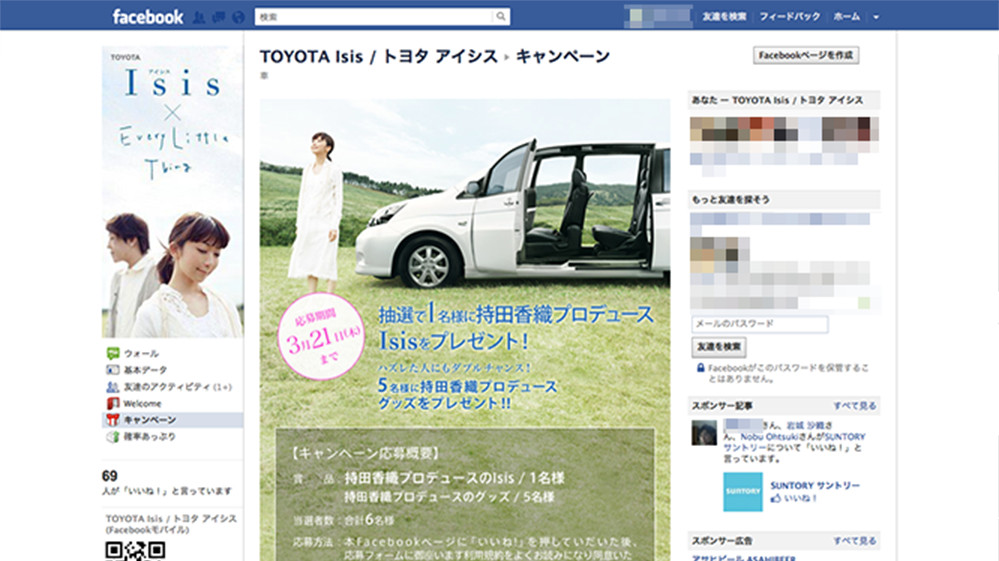Click TOYOTA Isis page title link
999x561 pixels.
[378, 57]
